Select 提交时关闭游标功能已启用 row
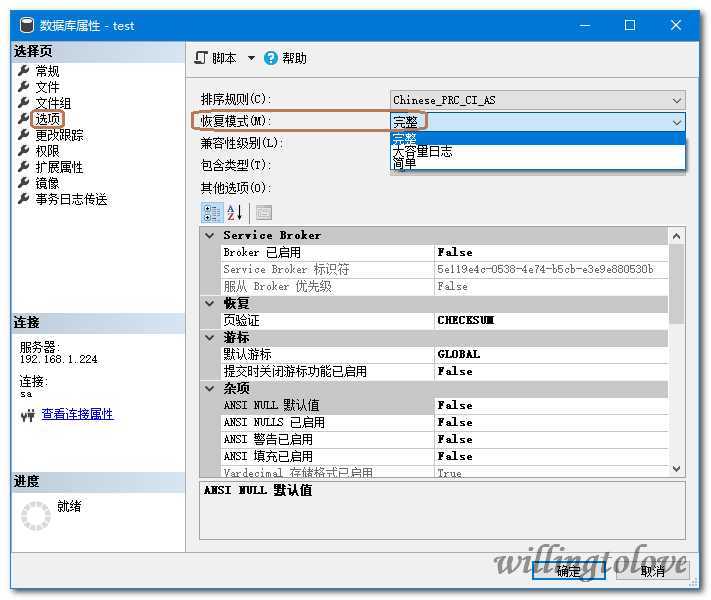Image resolution: width=711 pixels, height=600 pixels. (444, 372)
